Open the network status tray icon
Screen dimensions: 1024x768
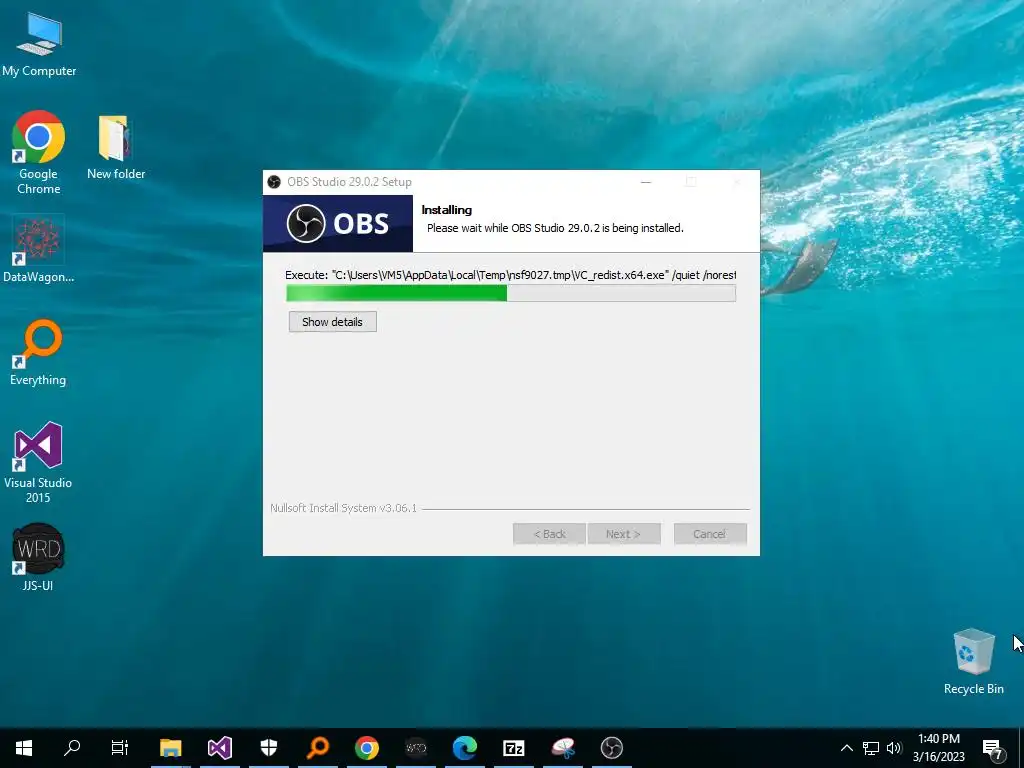coord(871,748)
